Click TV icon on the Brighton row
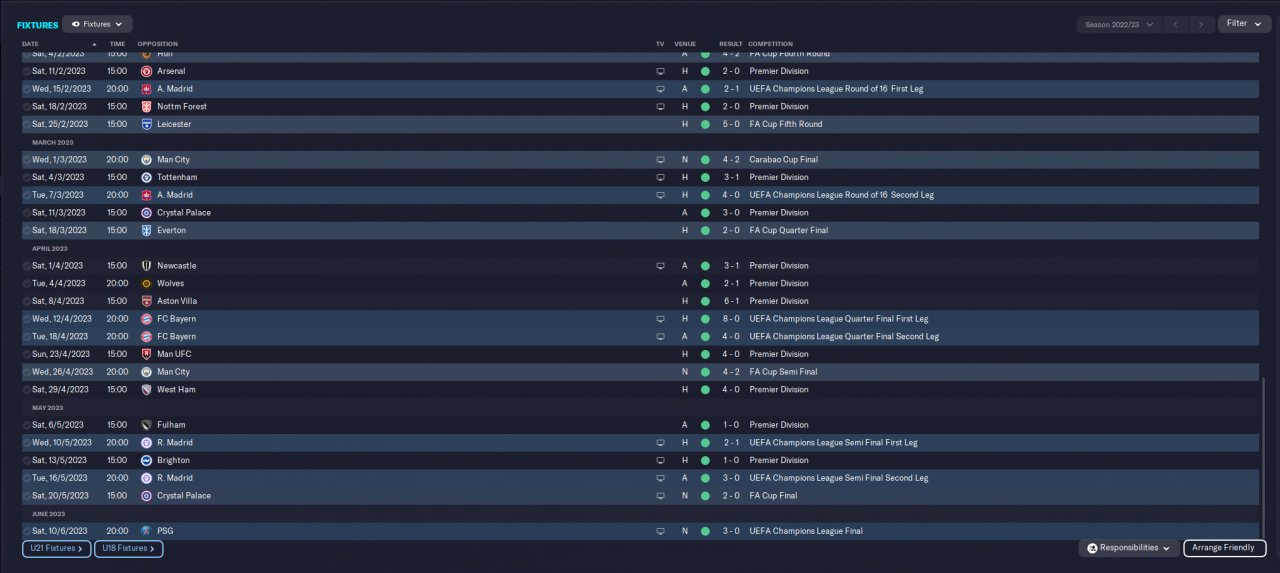1280x573 pixels. click(660, 460)
